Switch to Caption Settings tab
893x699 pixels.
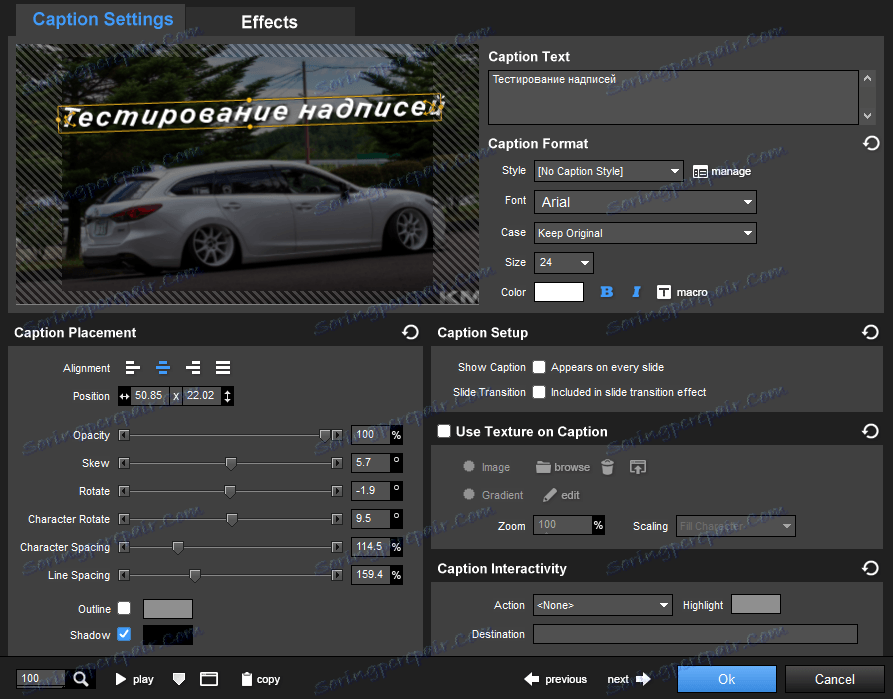(x=102, y=20)
